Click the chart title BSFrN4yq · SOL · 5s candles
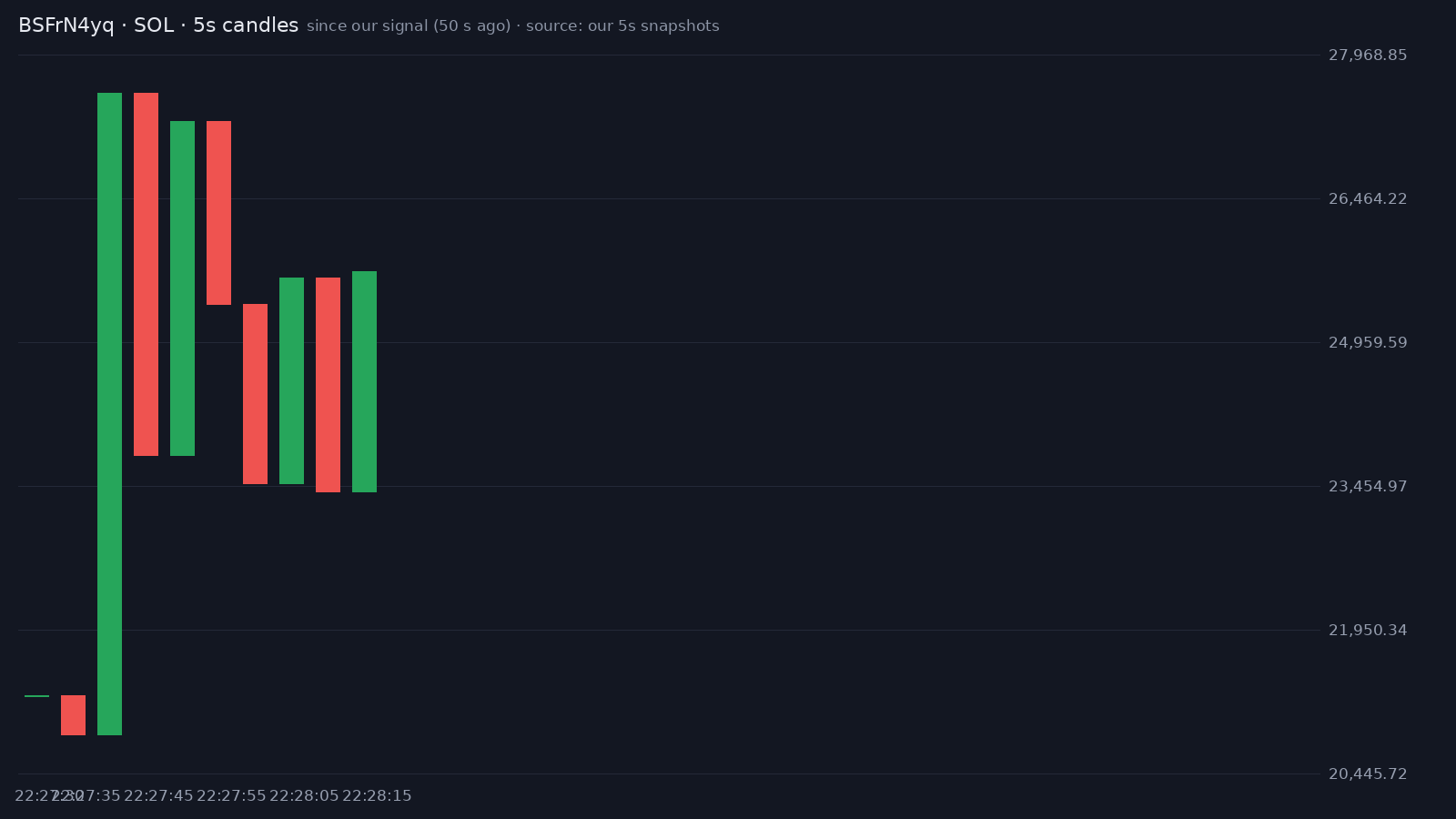Image resolution: width=1456 pixels, height=819 pixels. click(158, 25)
